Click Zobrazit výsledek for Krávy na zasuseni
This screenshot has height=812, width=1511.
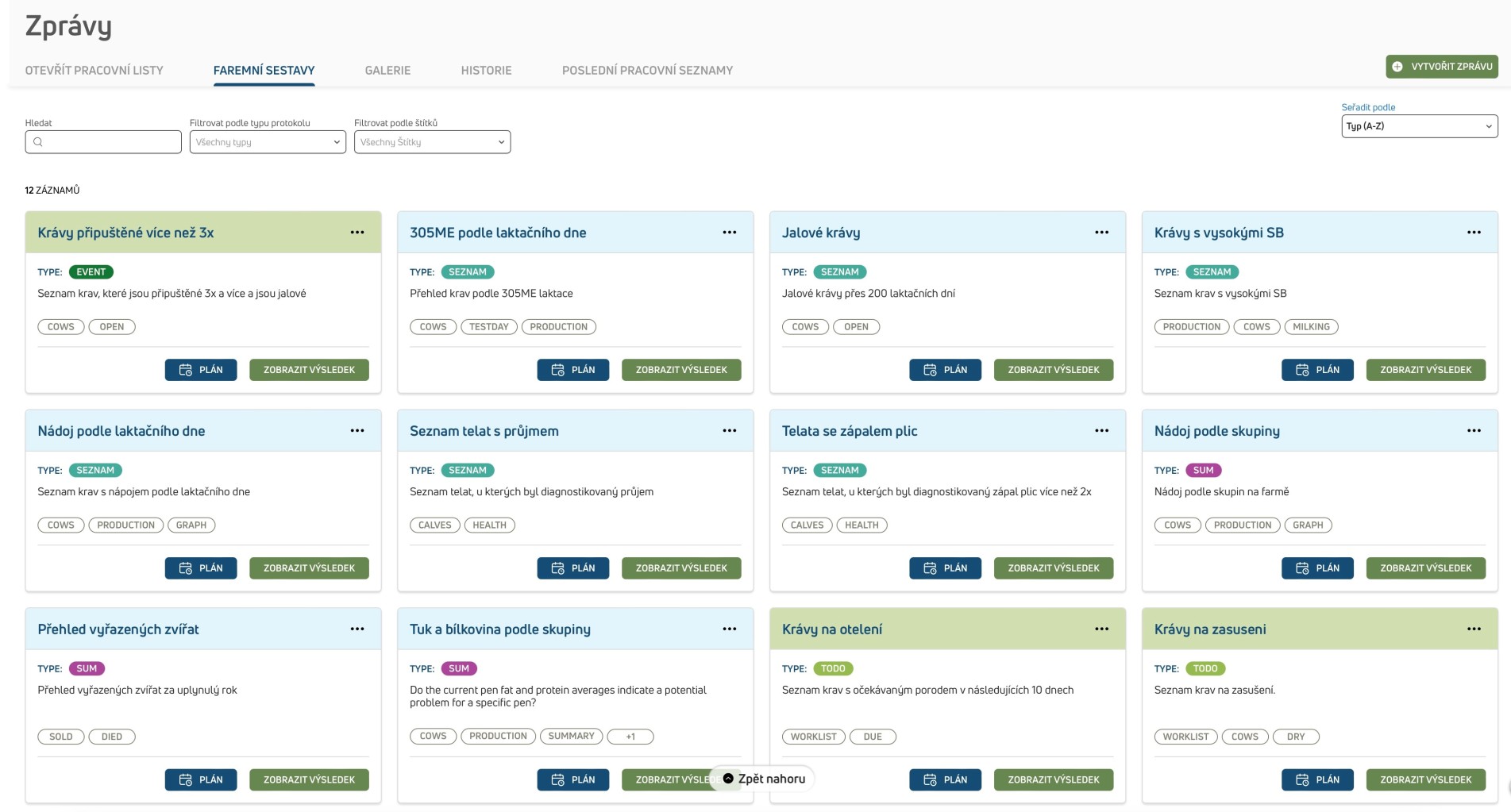(1426, 780)
